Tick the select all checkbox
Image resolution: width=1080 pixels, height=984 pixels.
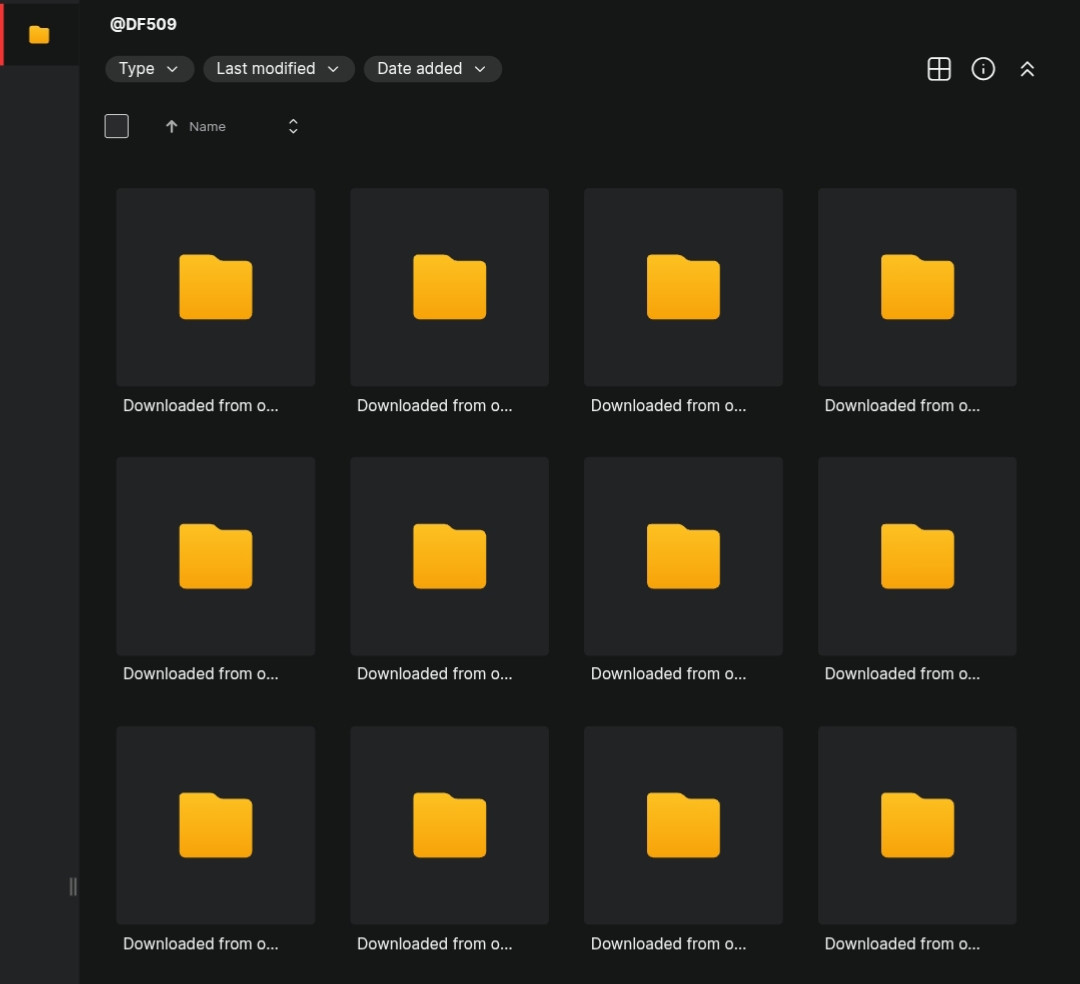click(117, 126)
